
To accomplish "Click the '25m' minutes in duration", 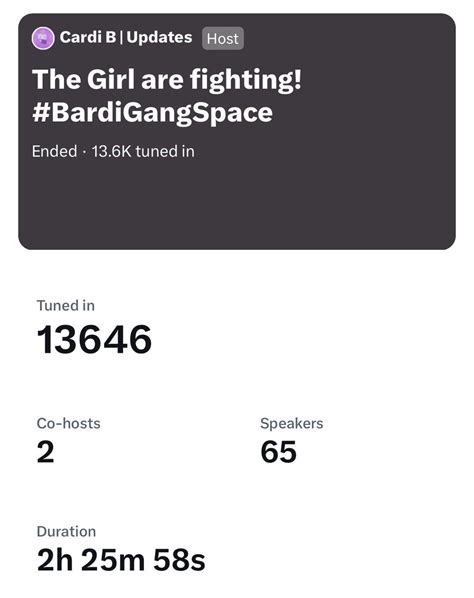I will pos(113,560).
